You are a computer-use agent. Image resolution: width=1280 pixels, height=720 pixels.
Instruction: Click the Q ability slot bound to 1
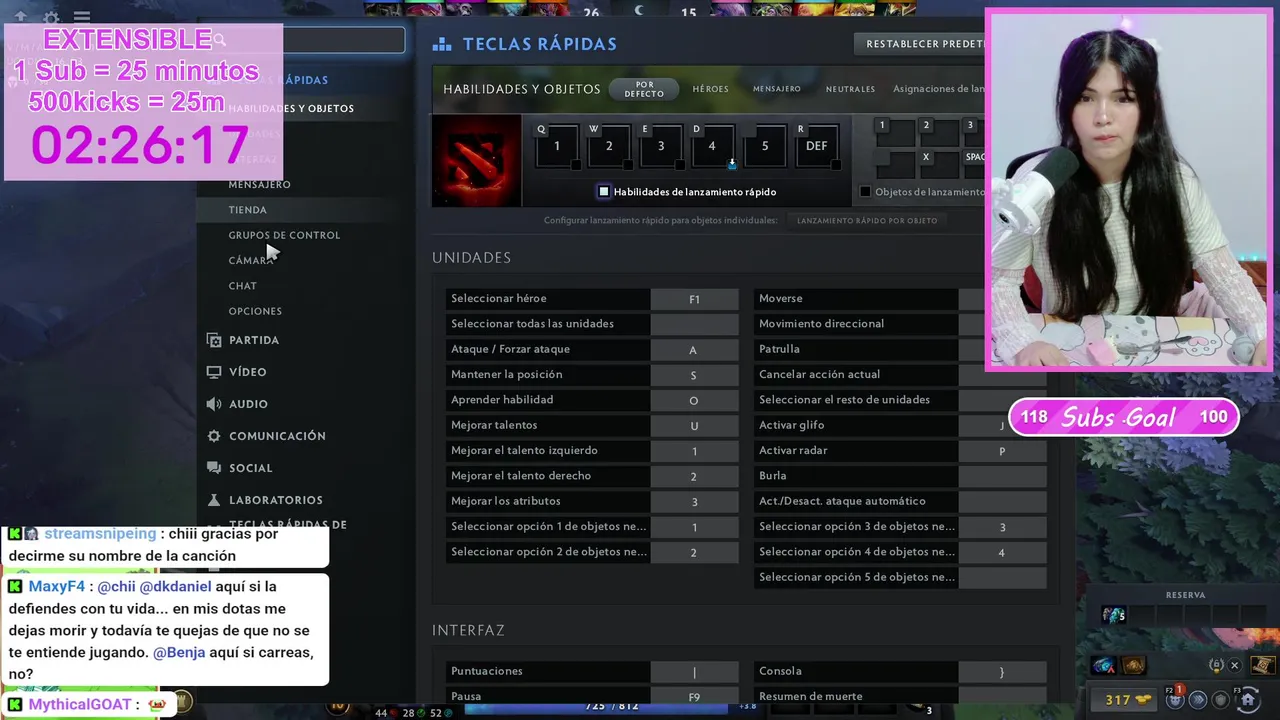pos(557,146)
